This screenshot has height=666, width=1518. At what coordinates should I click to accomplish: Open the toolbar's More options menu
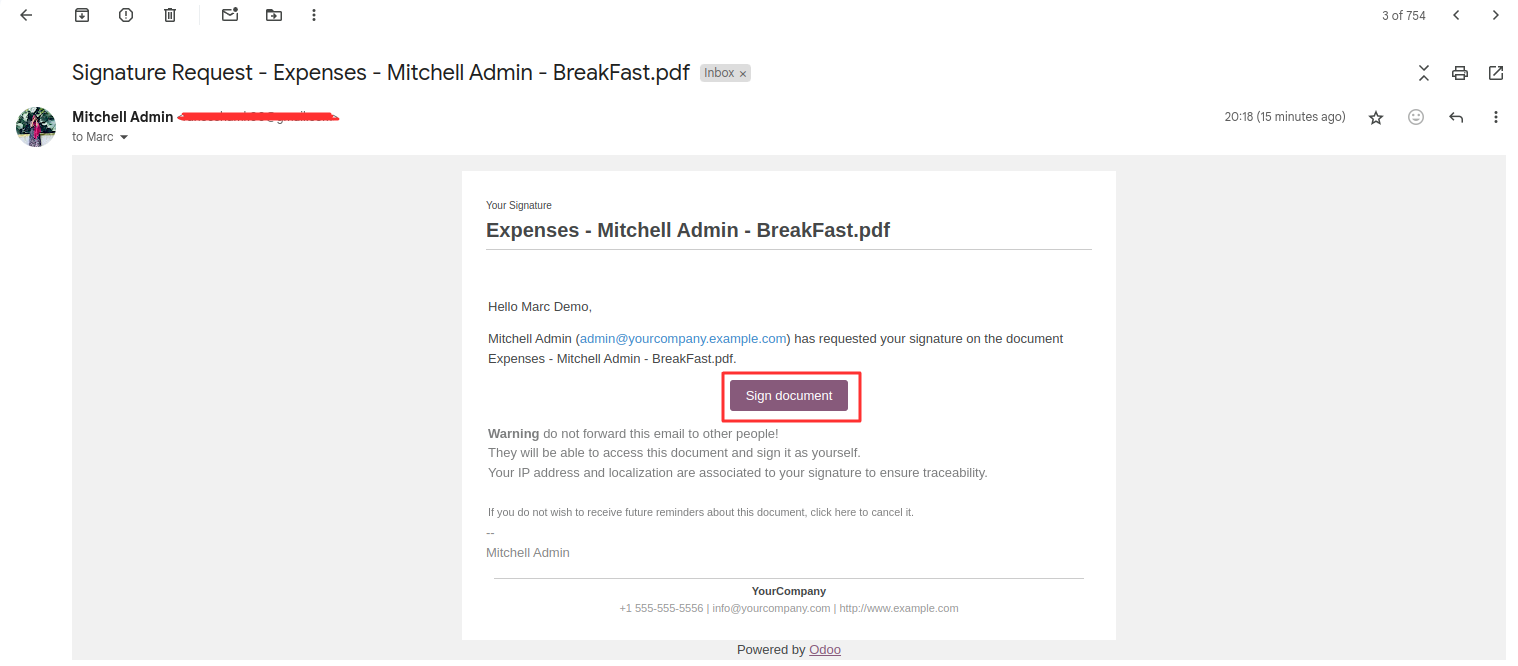point(314,15)
